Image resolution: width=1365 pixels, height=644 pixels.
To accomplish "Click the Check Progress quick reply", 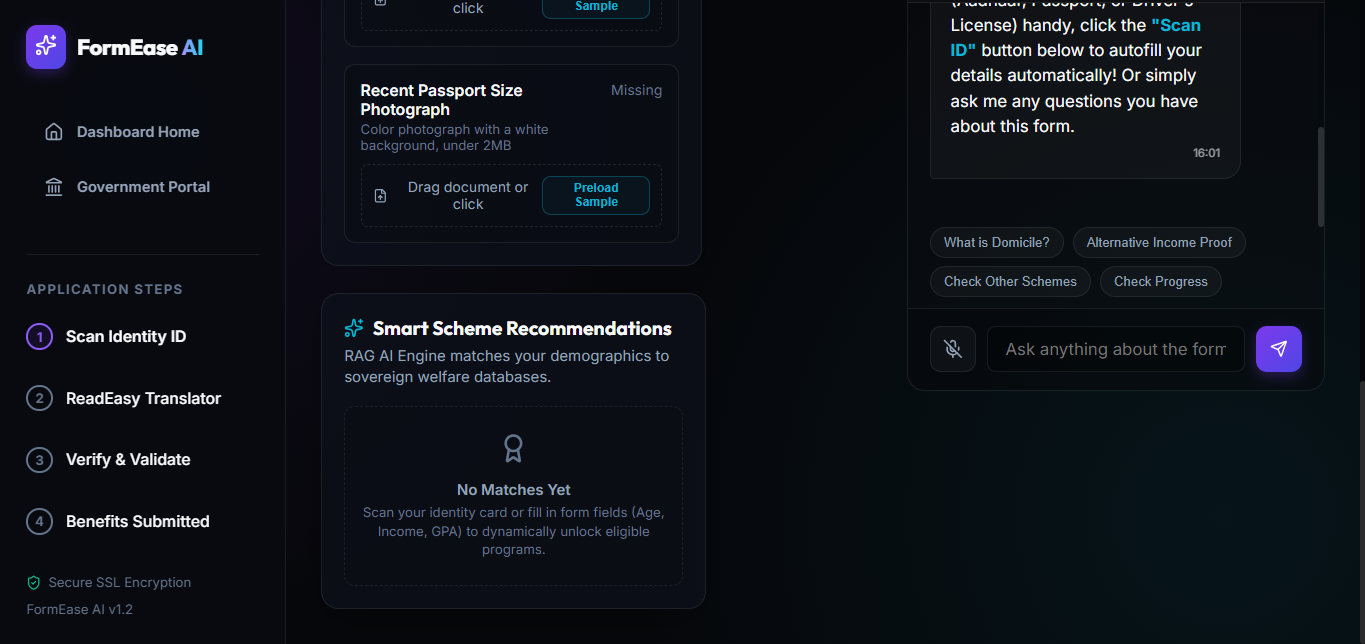I will tap(1161, 281).
